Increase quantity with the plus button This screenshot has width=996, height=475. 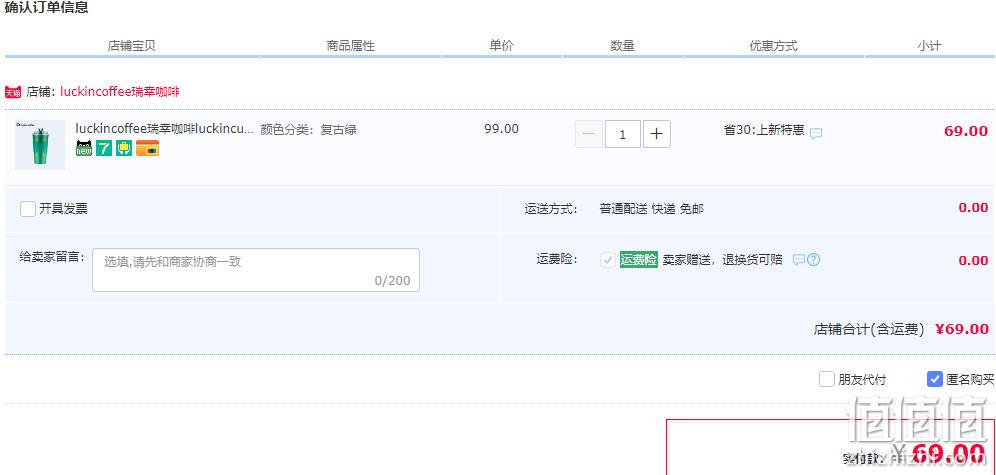click(x=657, y=134)
